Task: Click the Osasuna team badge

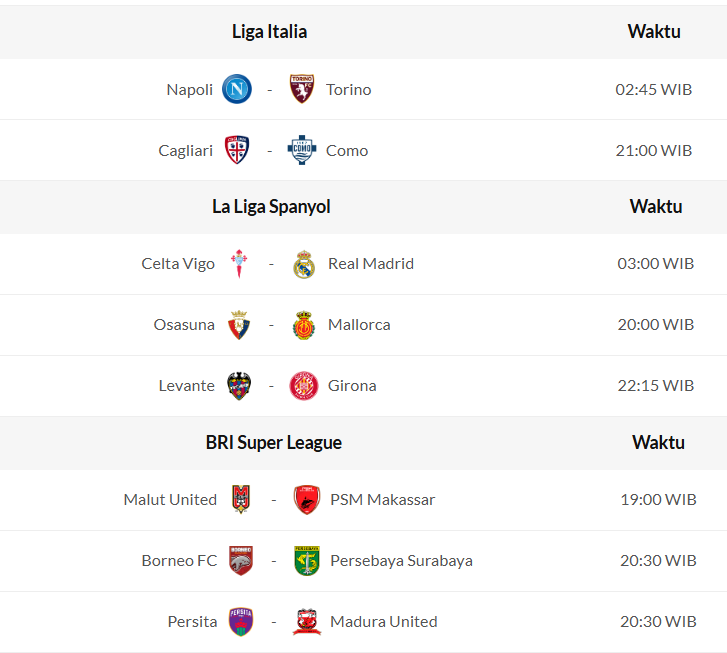Action: (x=239, y=325)
